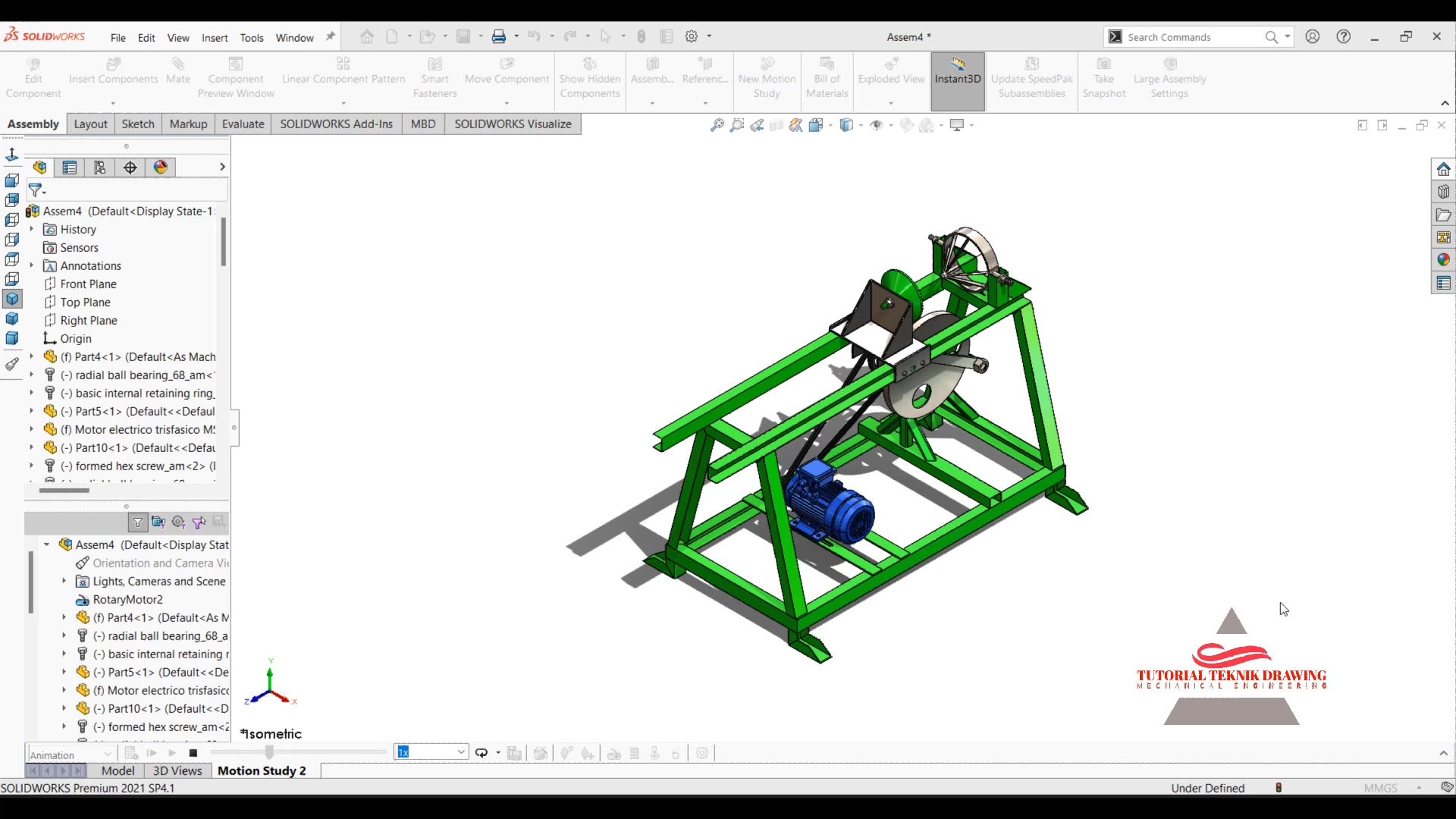Open the File menu
The width and height of the screenshot is (1456, 819).
click(118, 37)
